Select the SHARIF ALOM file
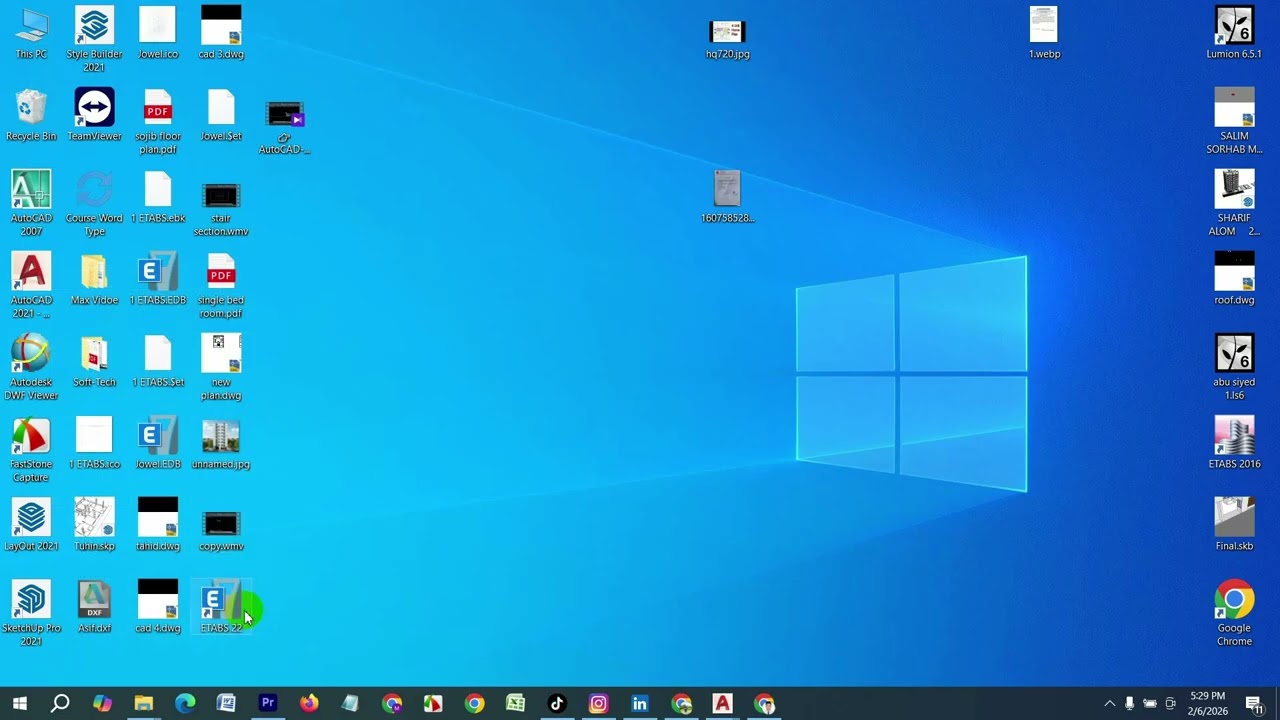The width and height of the screenshot is (1280, 720). pos(1234,203)
